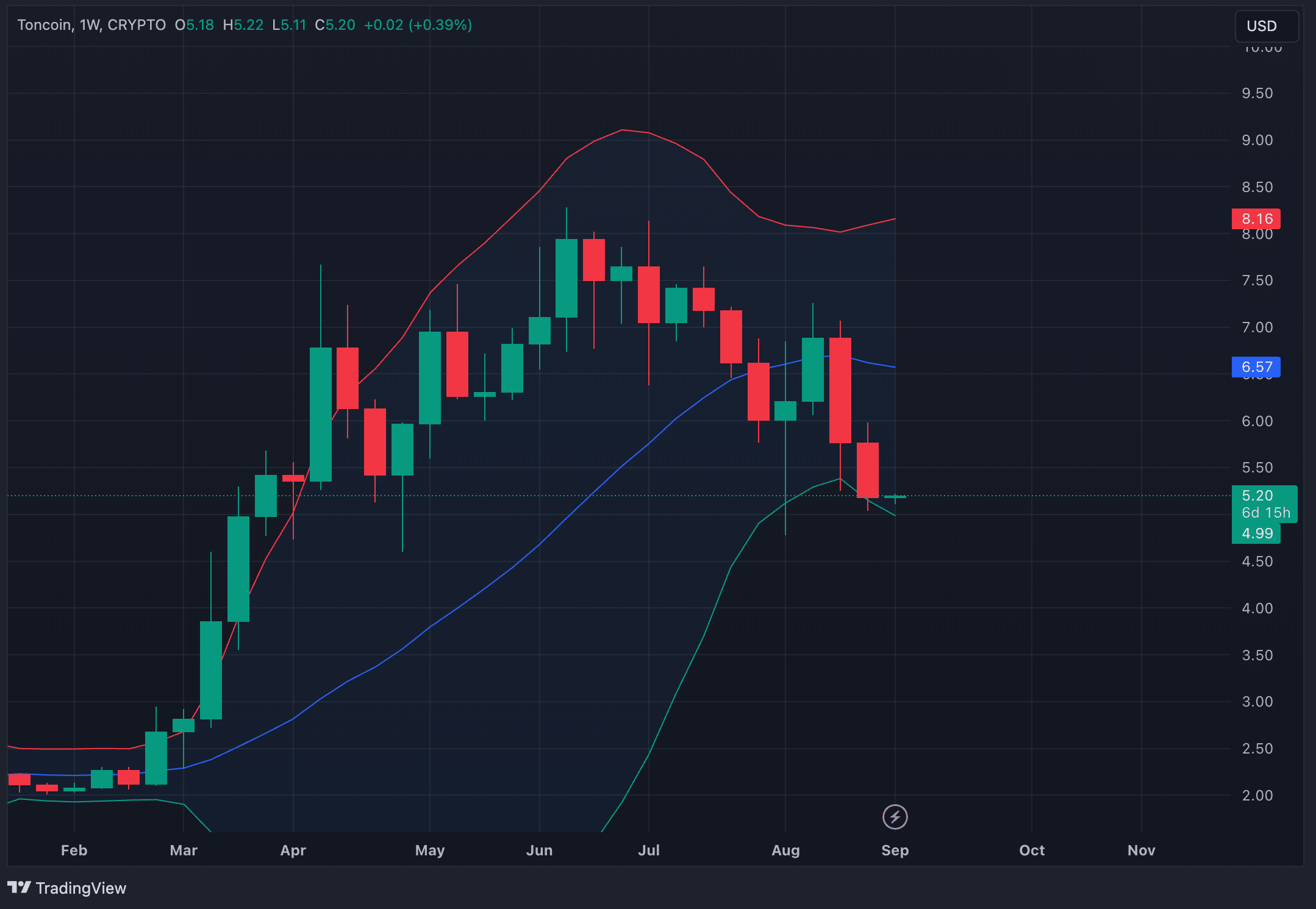Click the 5.50 price scale label
Viewport: 1316px width, 909px height.
point(1257,468)
